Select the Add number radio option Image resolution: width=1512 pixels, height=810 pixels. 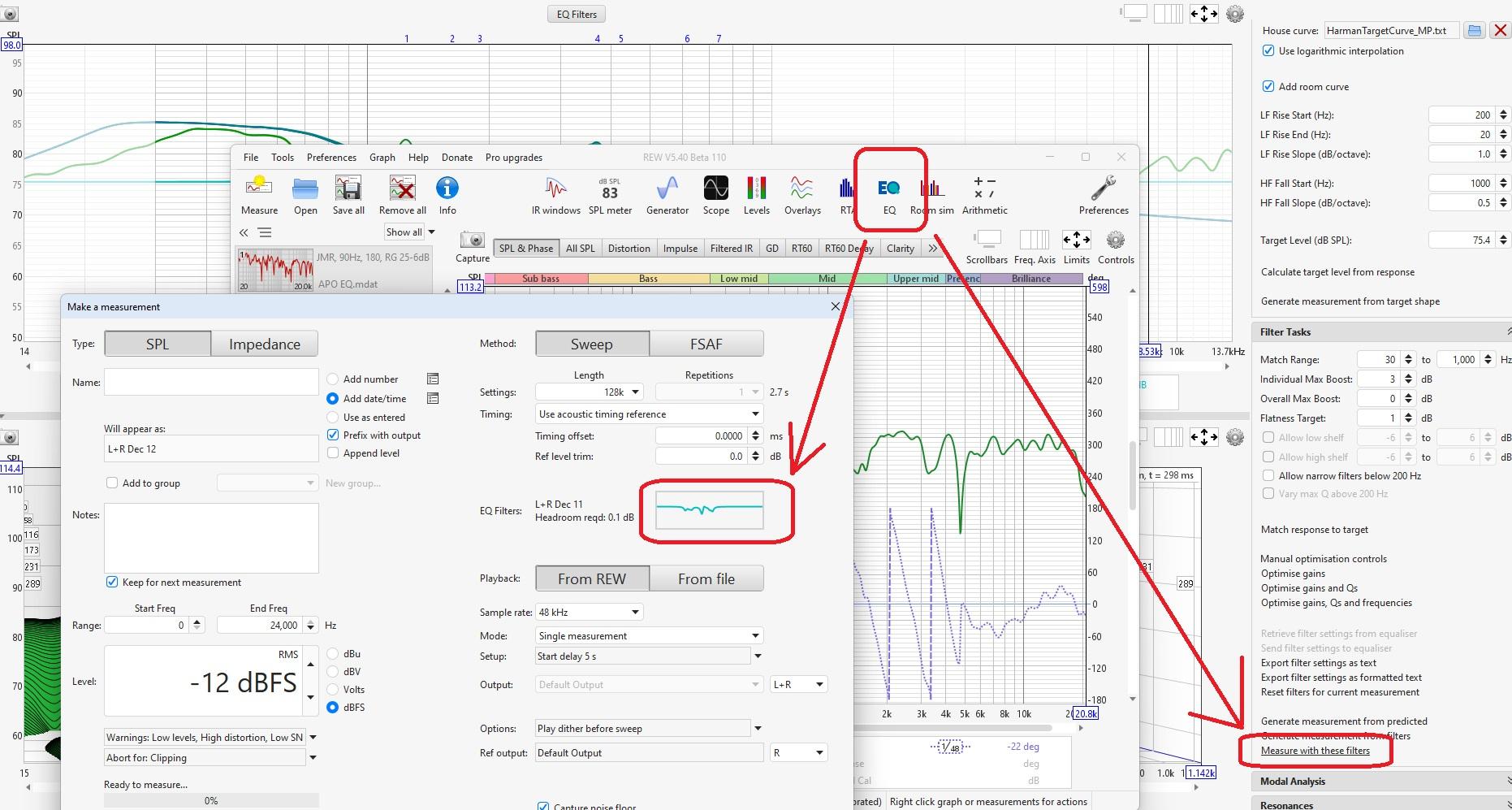click(332, 379)
